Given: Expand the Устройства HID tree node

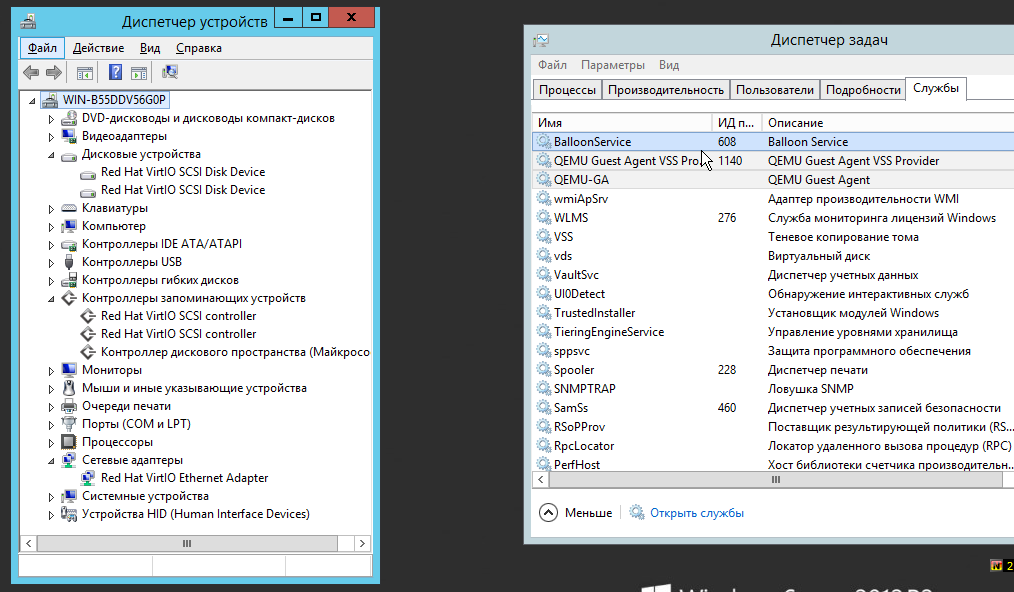Looking at the screenshot, I should point(51,515).
